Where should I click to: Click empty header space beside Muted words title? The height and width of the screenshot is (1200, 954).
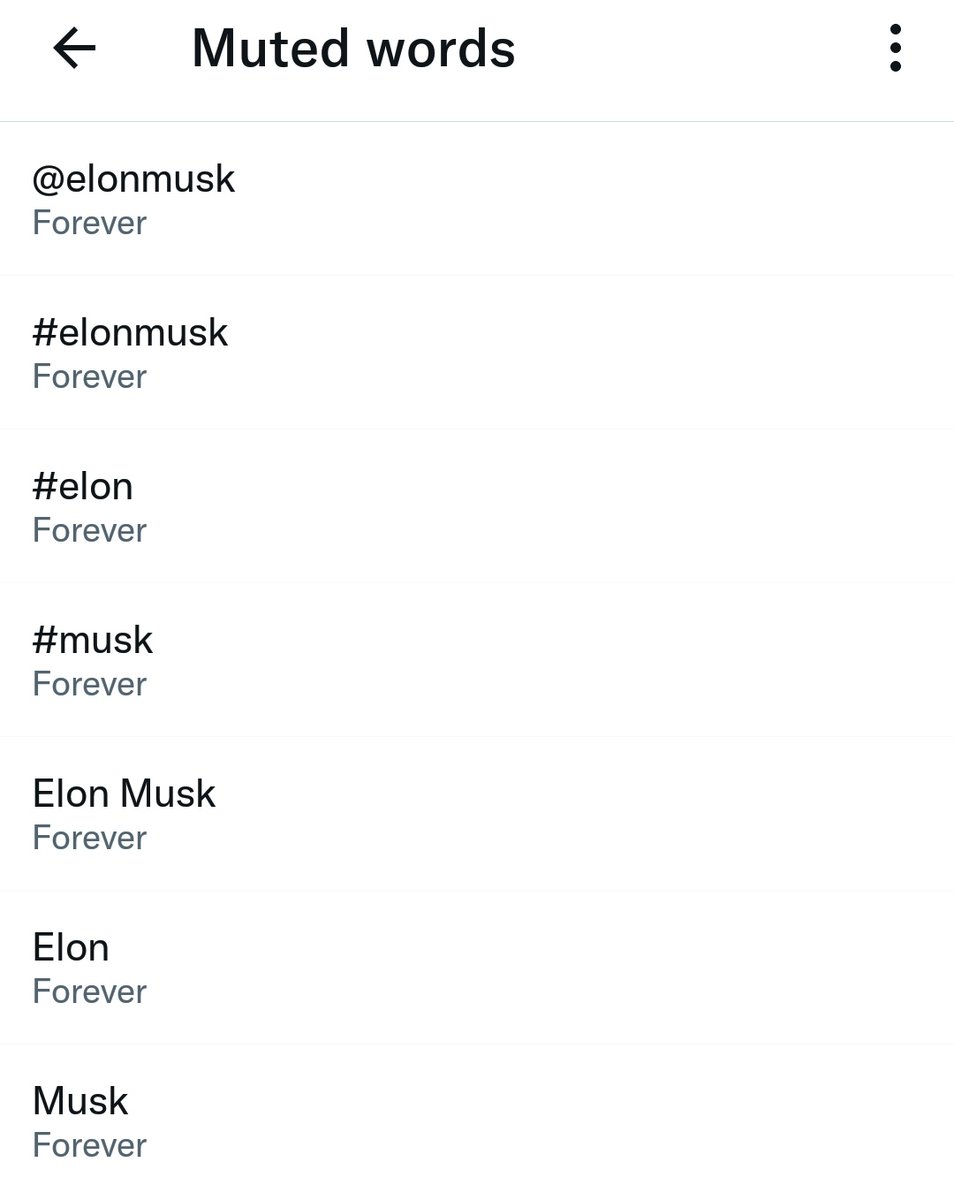(x=690, y=48)
